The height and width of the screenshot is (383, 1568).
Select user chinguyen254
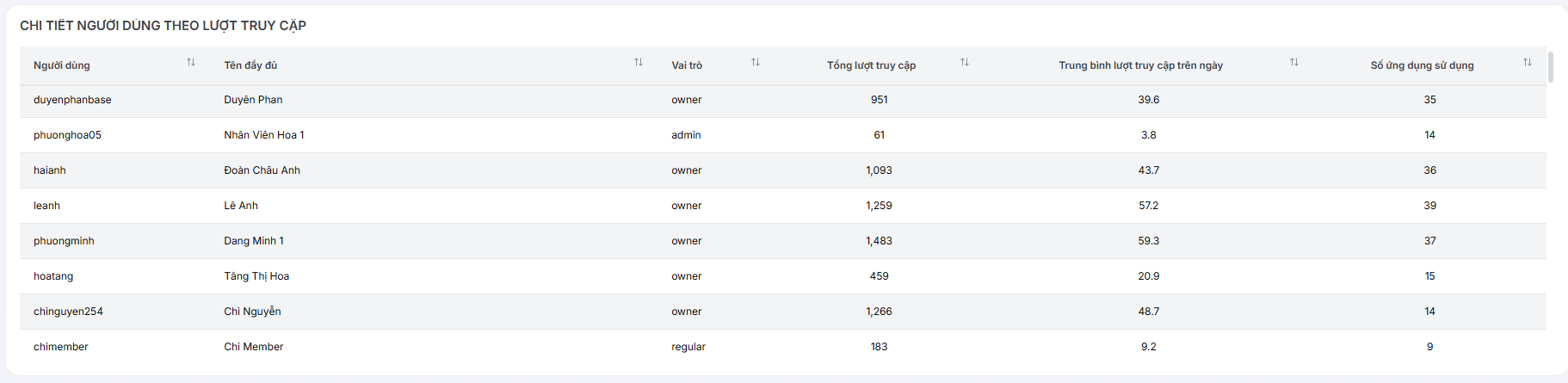pos(68,312)
